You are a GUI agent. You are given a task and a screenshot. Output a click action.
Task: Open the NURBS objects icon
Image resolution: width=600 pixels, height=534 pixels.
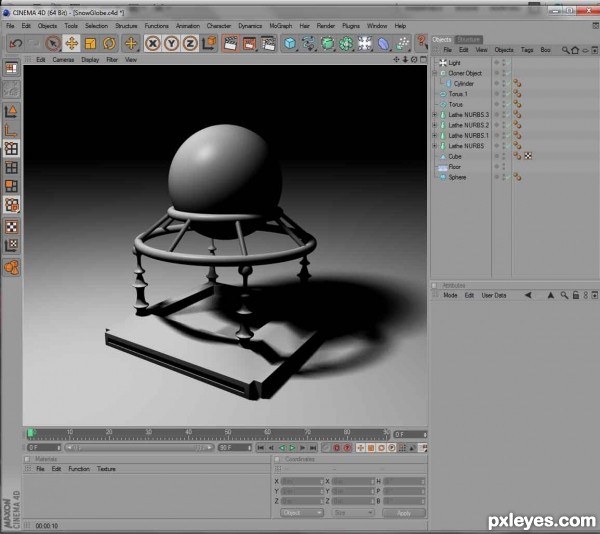click(327, 44)
